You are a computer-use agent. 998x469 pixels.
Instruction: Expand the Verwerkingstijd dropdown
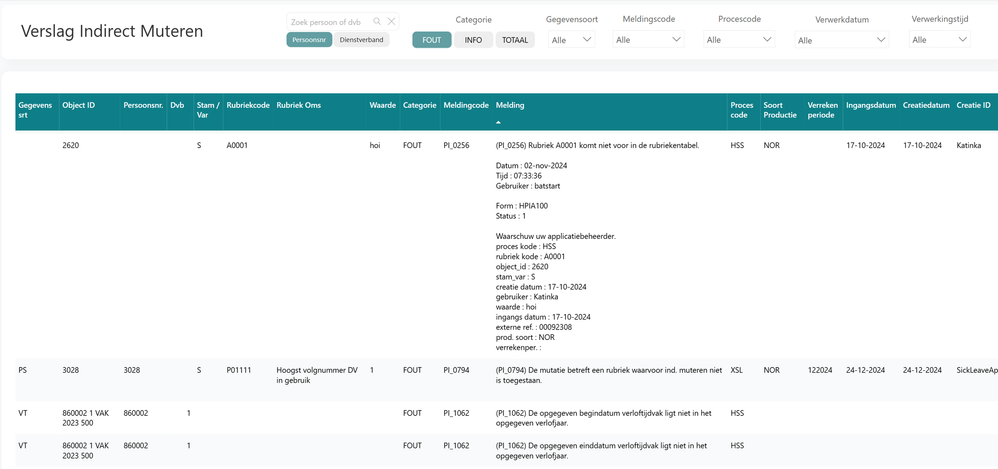pyautogui.click(x=939, y=39)
